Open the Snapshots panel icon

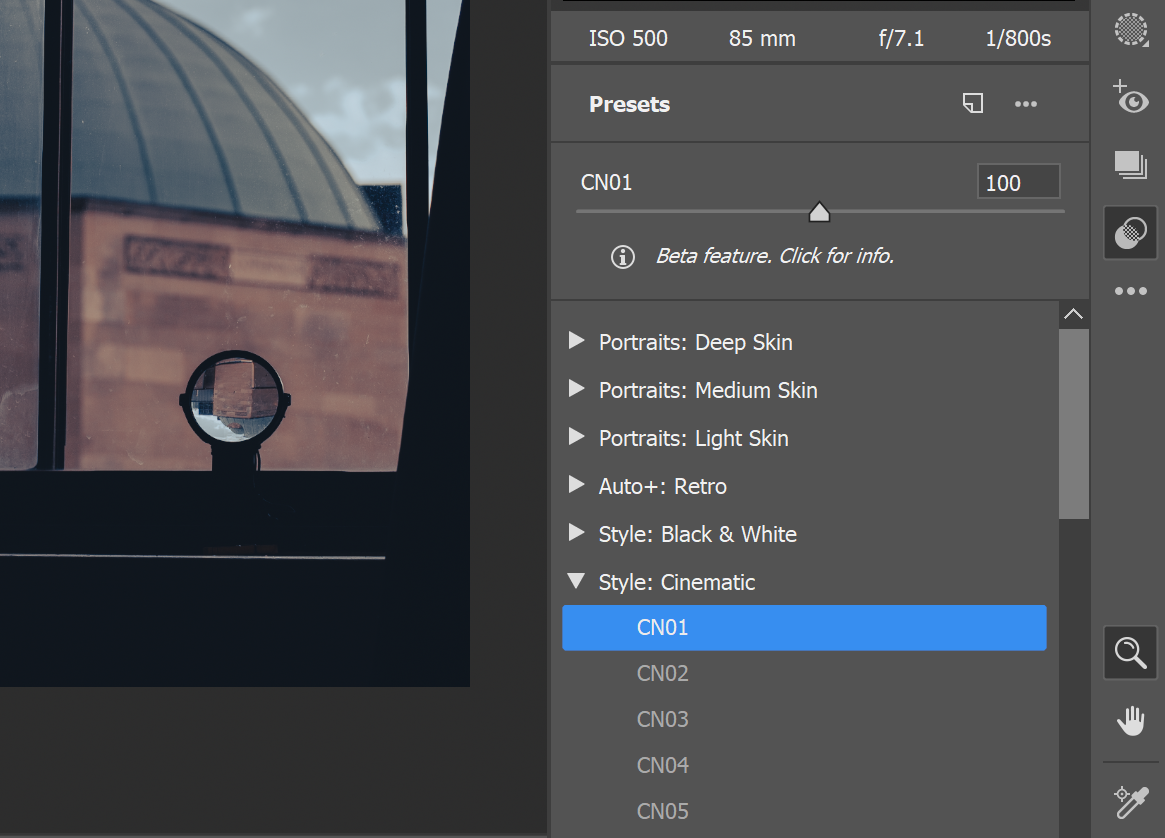(1131, 164)
